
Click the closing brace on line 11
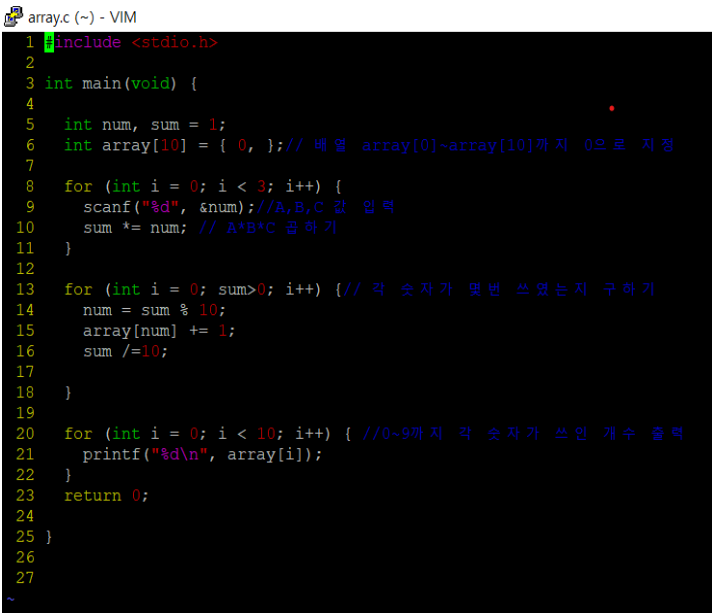[68, 248]
